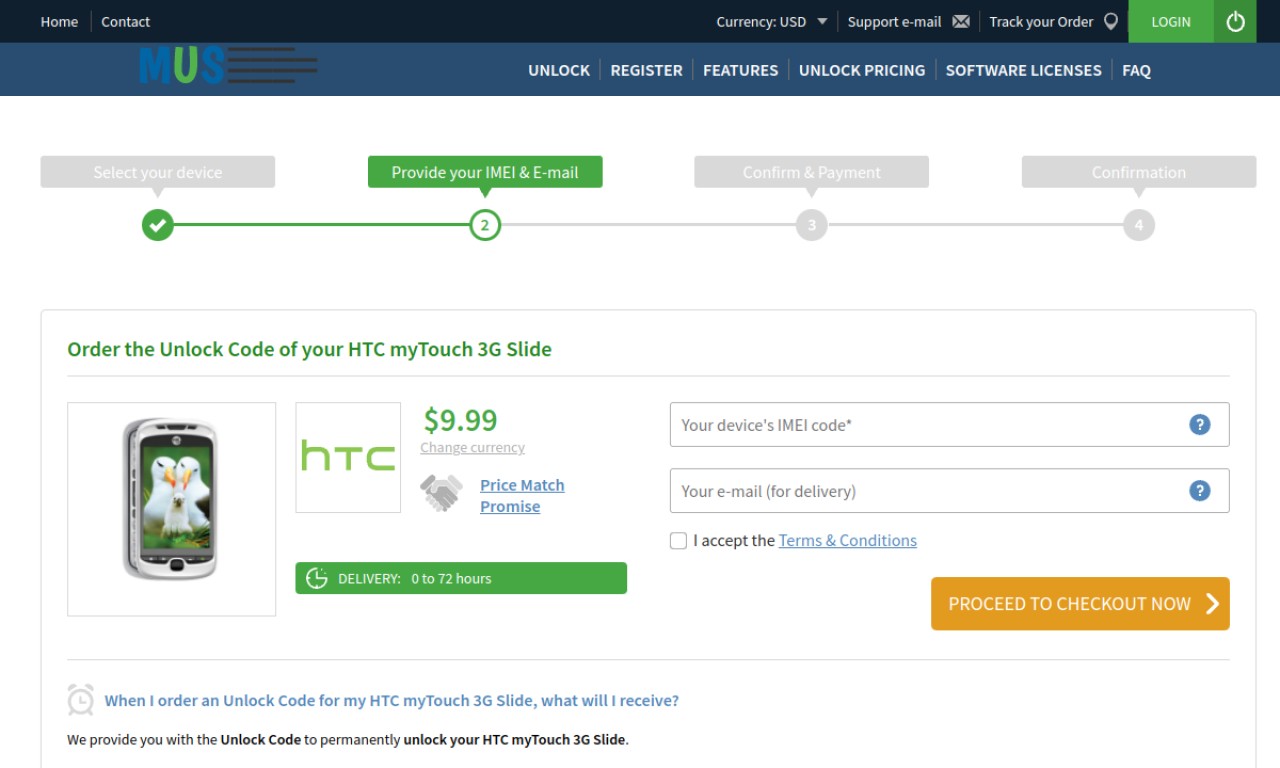Click the 'Confirm & Payment' step label
The width and height of the screenshot is (1280, 768).
812,172
